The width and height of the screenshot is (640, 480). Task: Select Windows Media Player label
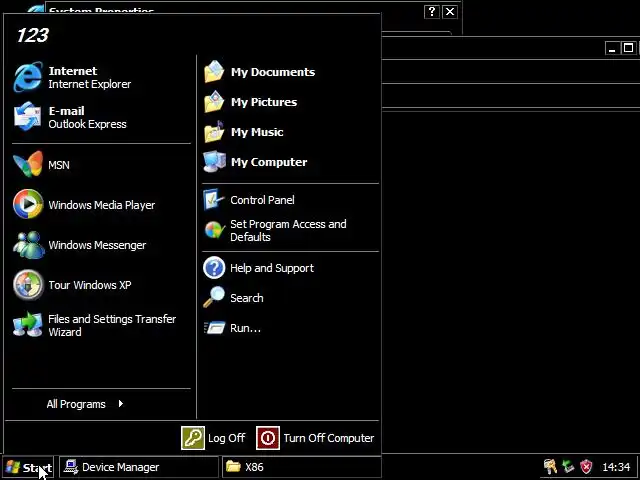(x=102, y=205)
